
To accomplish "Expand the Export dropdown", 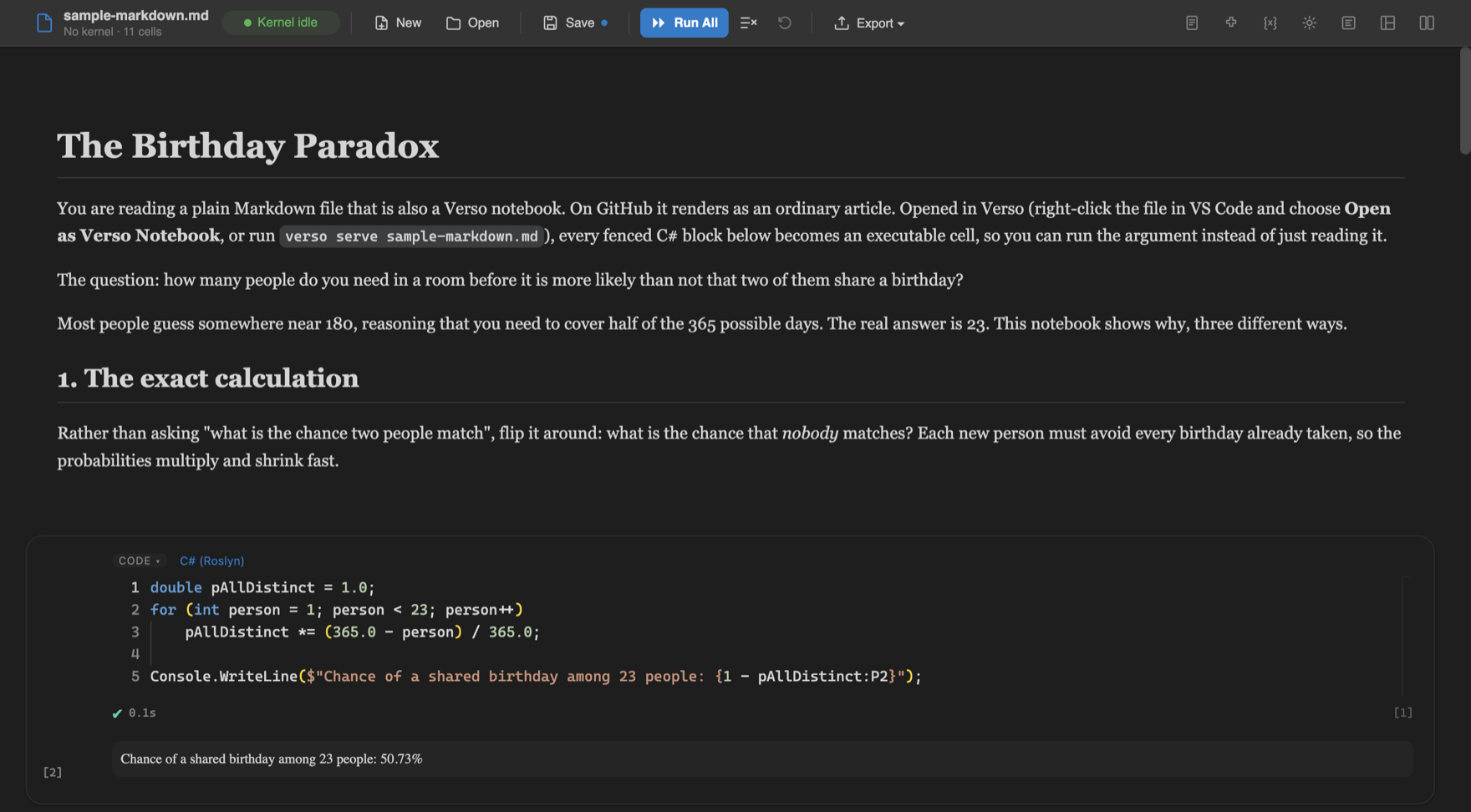I will 869,23.
